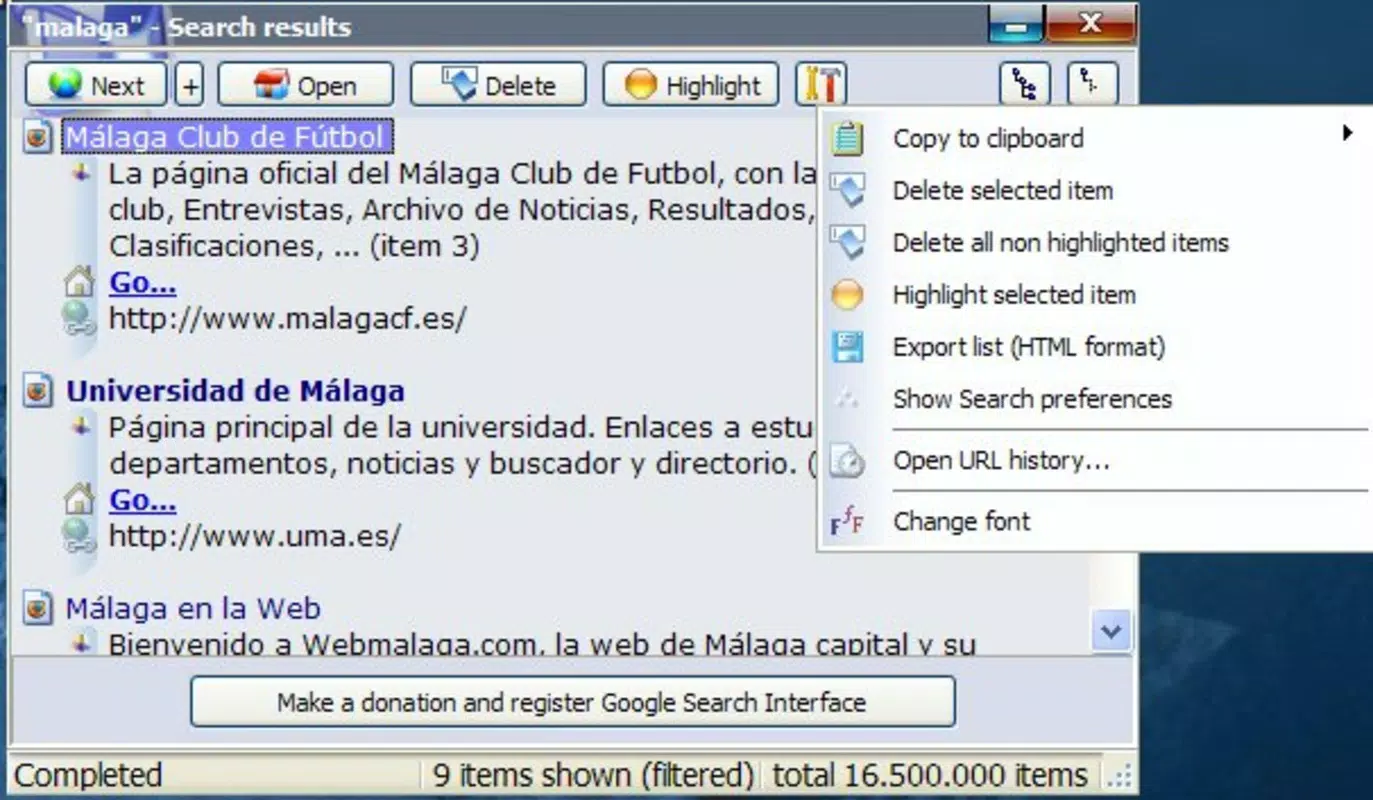Viewport: 1373px width, 800px height.
Task: Click La página oficial del Málaga description
Action: pos(462,209)
